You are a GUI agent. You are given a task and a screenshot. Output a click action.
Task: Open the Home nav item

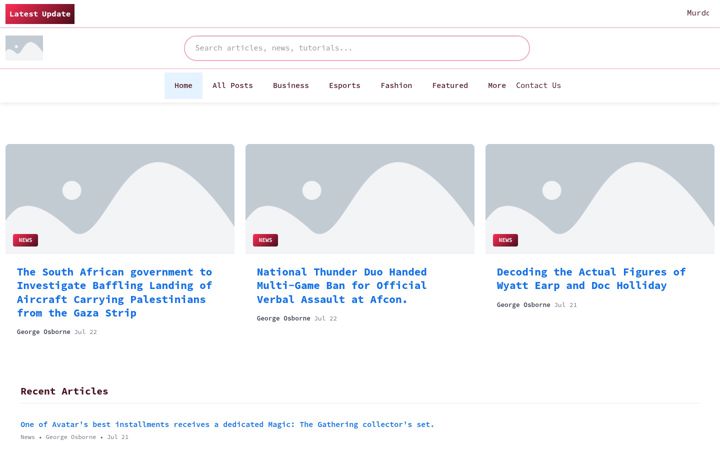coord(183,85)
